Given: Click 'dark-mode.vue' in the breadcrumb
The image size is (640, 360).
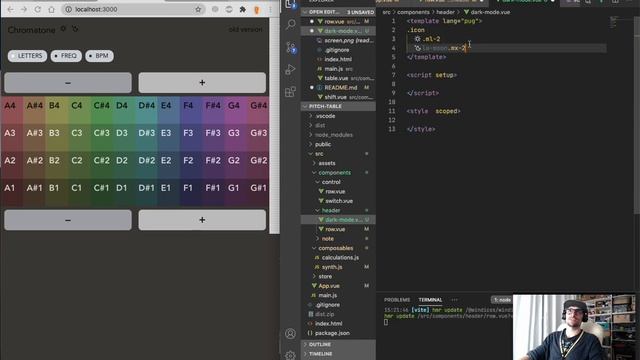Looking at the screenshot, I should 490,12.
